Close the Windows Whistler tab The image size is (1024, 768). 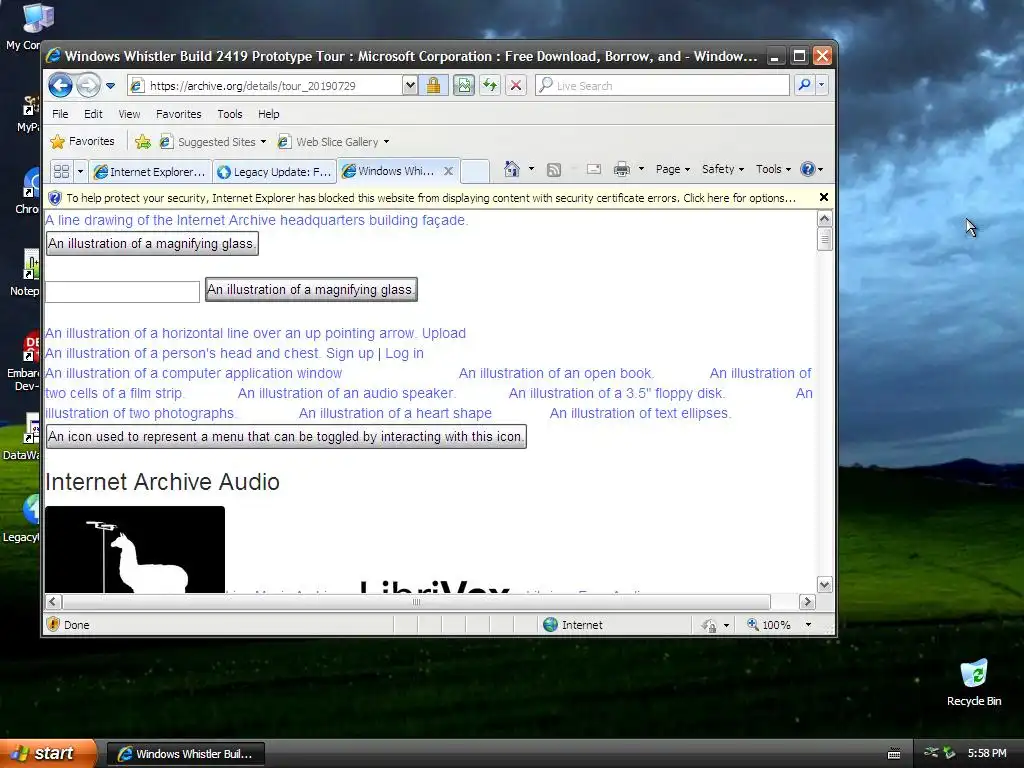pyautogui.click(x=448, y=171)
